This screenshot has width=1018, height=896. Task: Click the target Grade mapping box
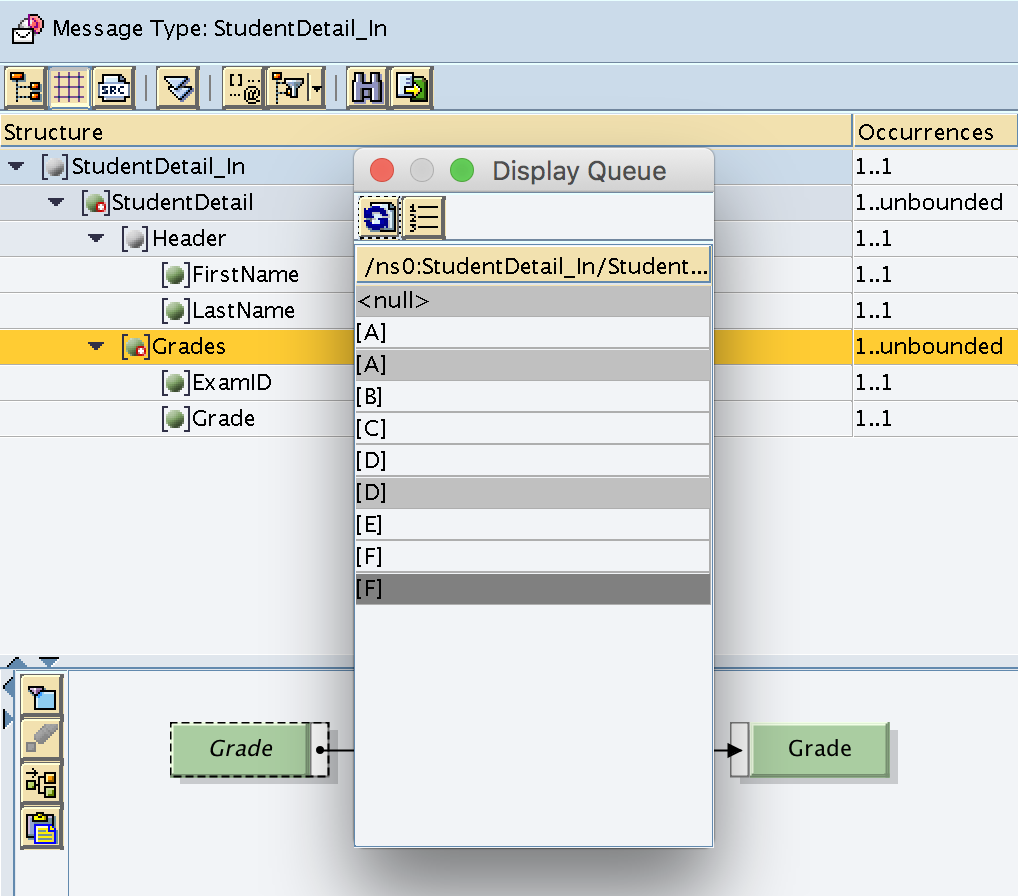pos(819,749)
